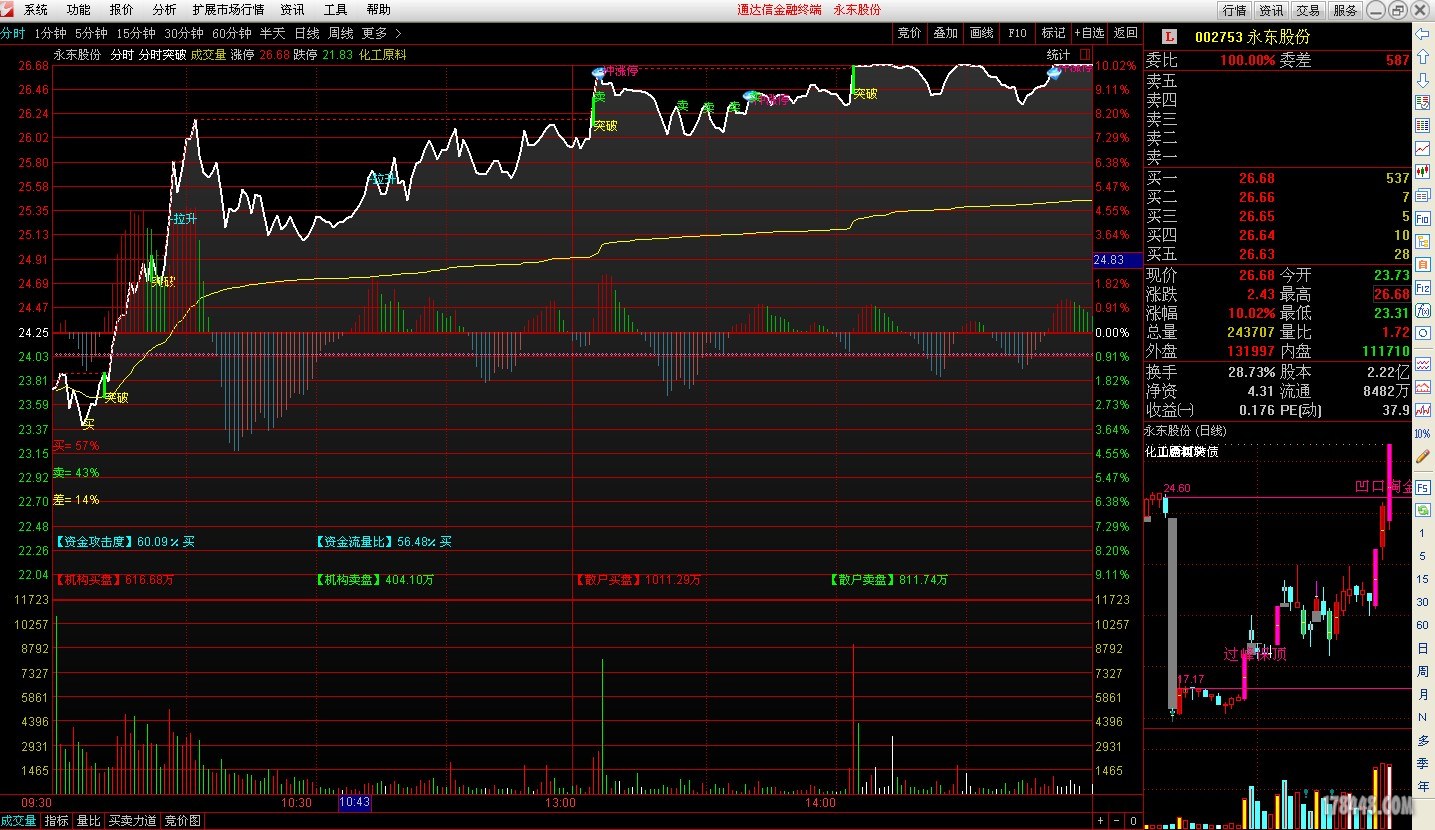
Task: Click the FS sidebar icon
Action: [1422, 487]
